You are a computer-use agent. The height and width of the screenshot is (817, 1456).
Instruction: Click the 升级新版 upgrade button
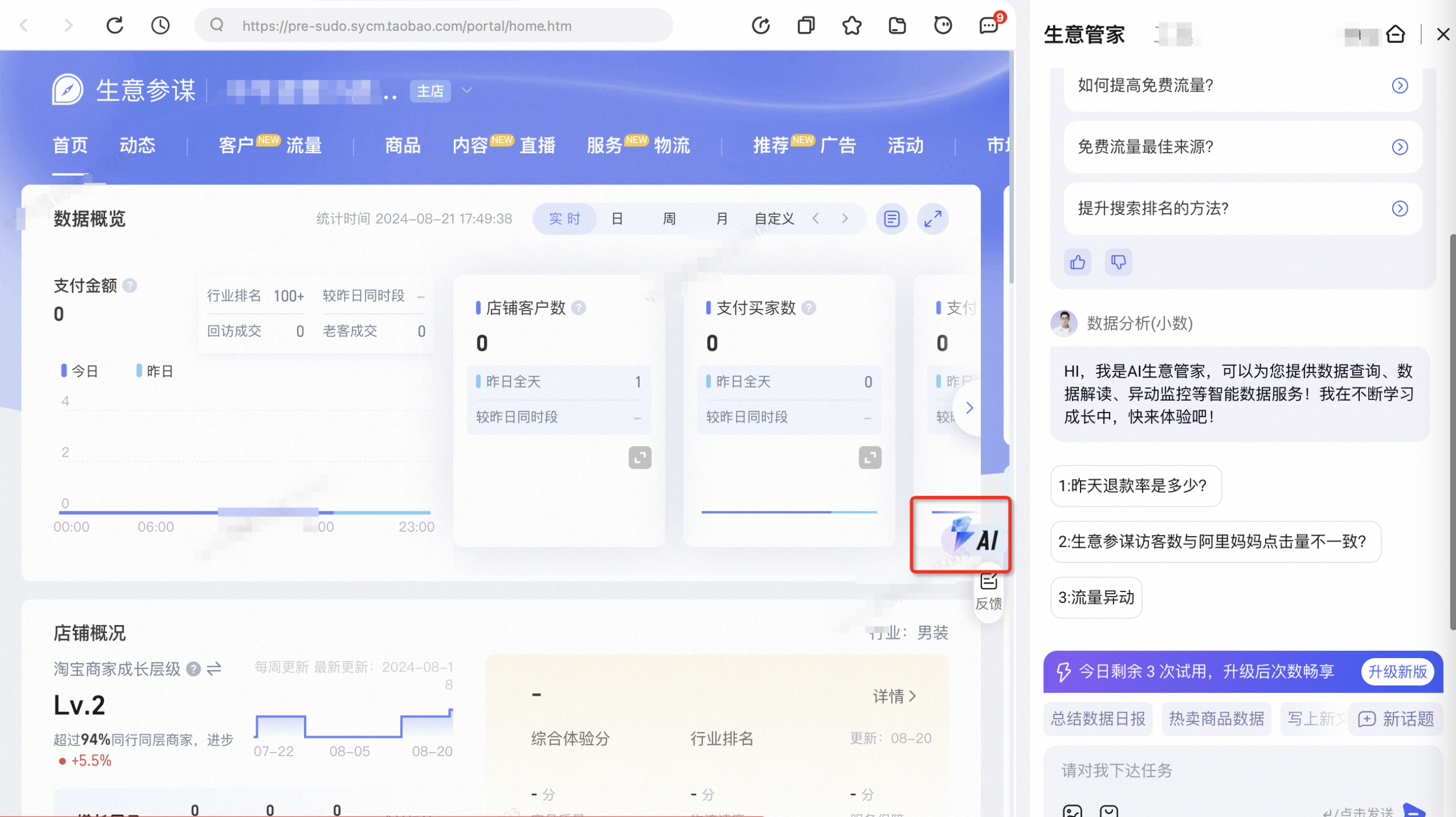click(x=1397, y=671)
